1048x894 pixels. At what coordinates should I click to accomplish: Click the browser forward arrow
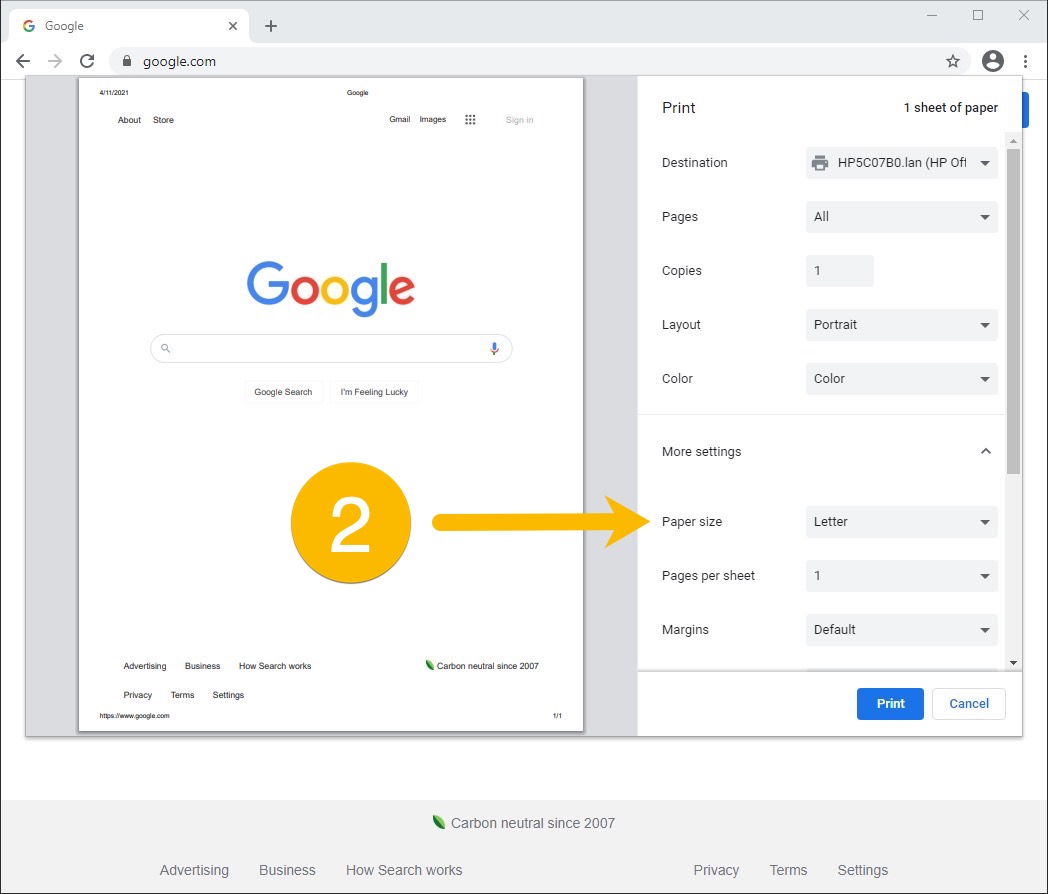coord(55,61)
